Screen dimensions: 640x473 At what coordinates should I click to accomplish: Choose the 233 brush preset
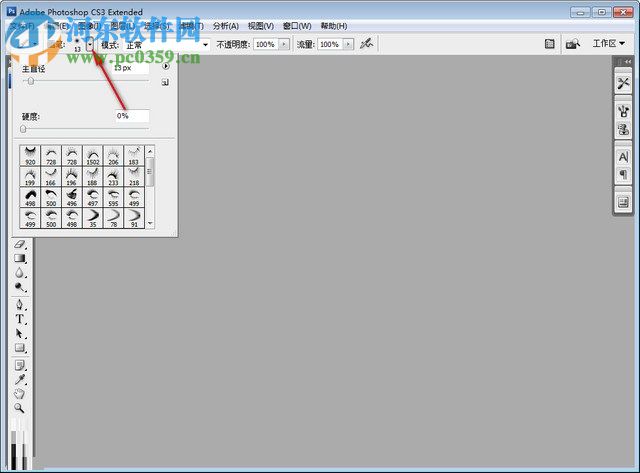coord(113,176)
